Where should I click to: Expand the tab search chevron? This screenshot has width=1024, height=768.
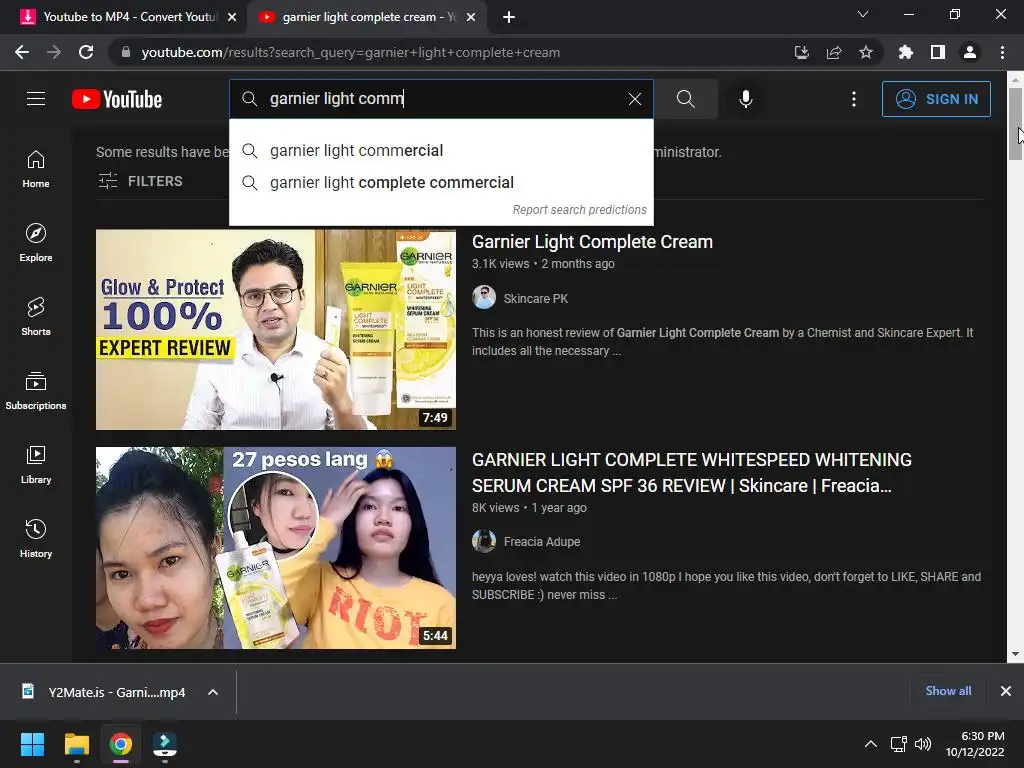(x=863, y=14)
